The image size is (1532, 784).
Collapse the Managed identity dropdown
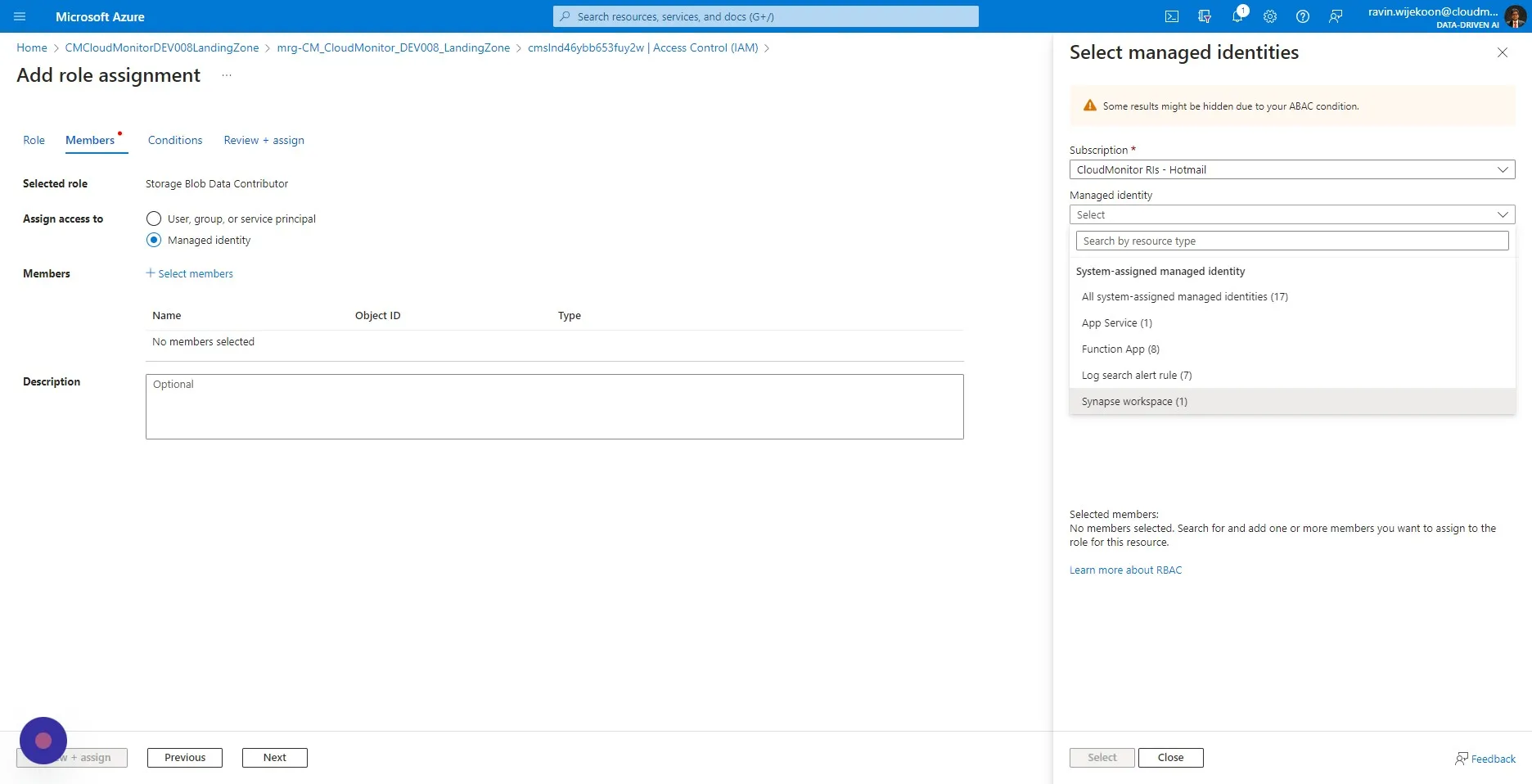tap(1292, 214)
